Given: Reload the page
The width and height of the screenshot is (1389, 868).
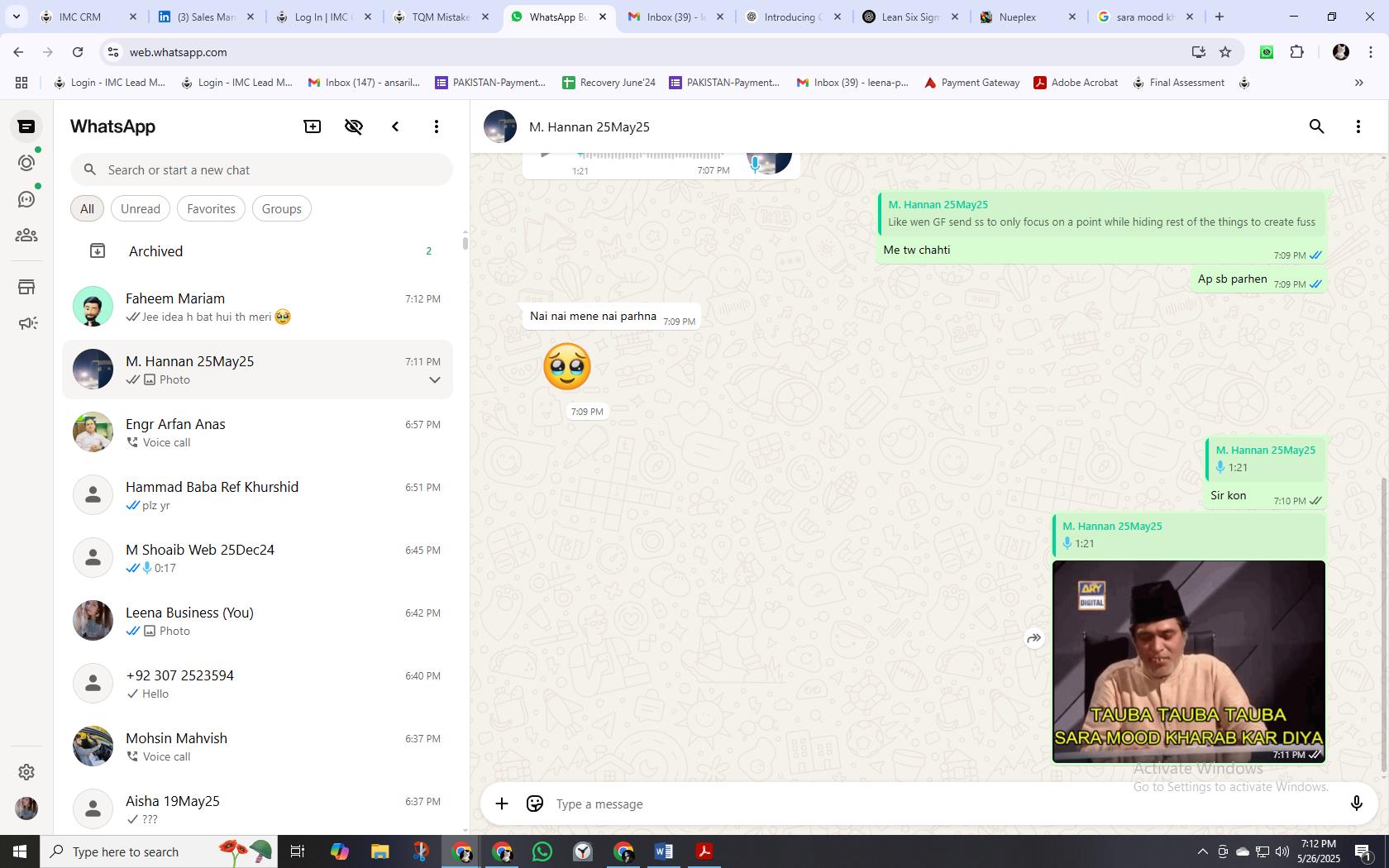Looking at the screenshot, I should [x=78, y=52].
